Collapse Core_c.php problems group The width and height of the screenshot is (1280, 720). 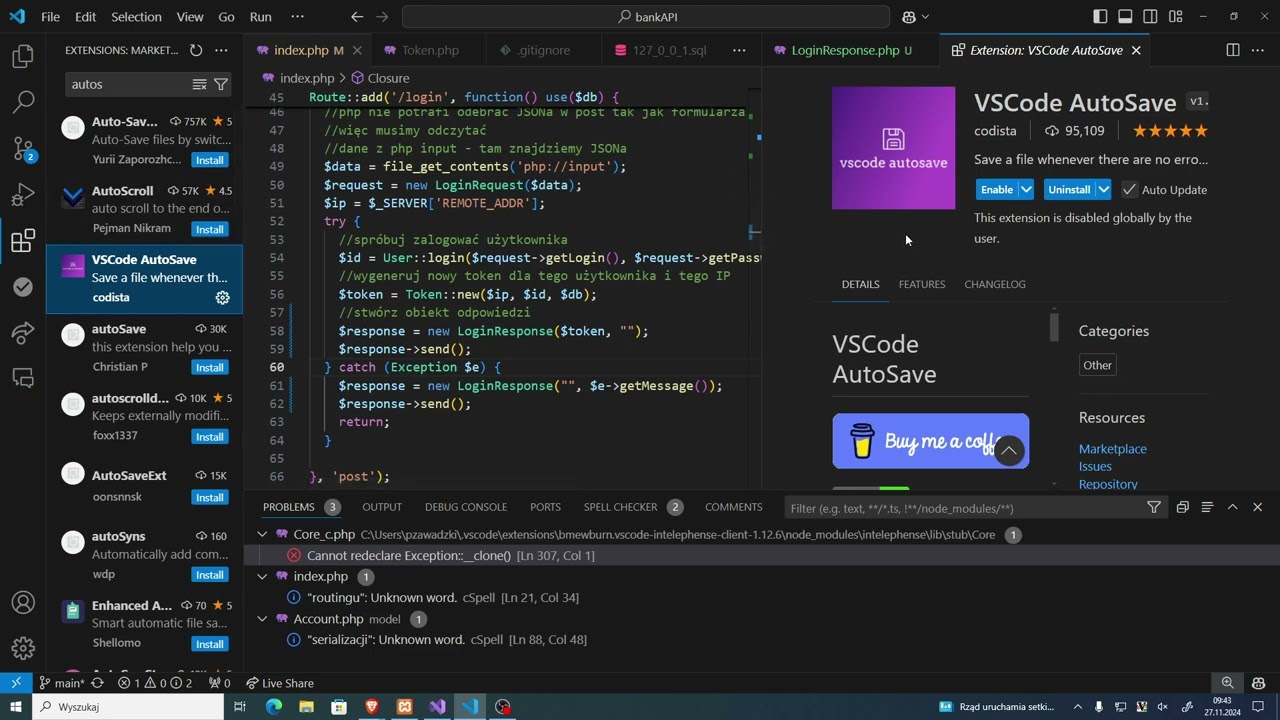[x=262, y=535]
